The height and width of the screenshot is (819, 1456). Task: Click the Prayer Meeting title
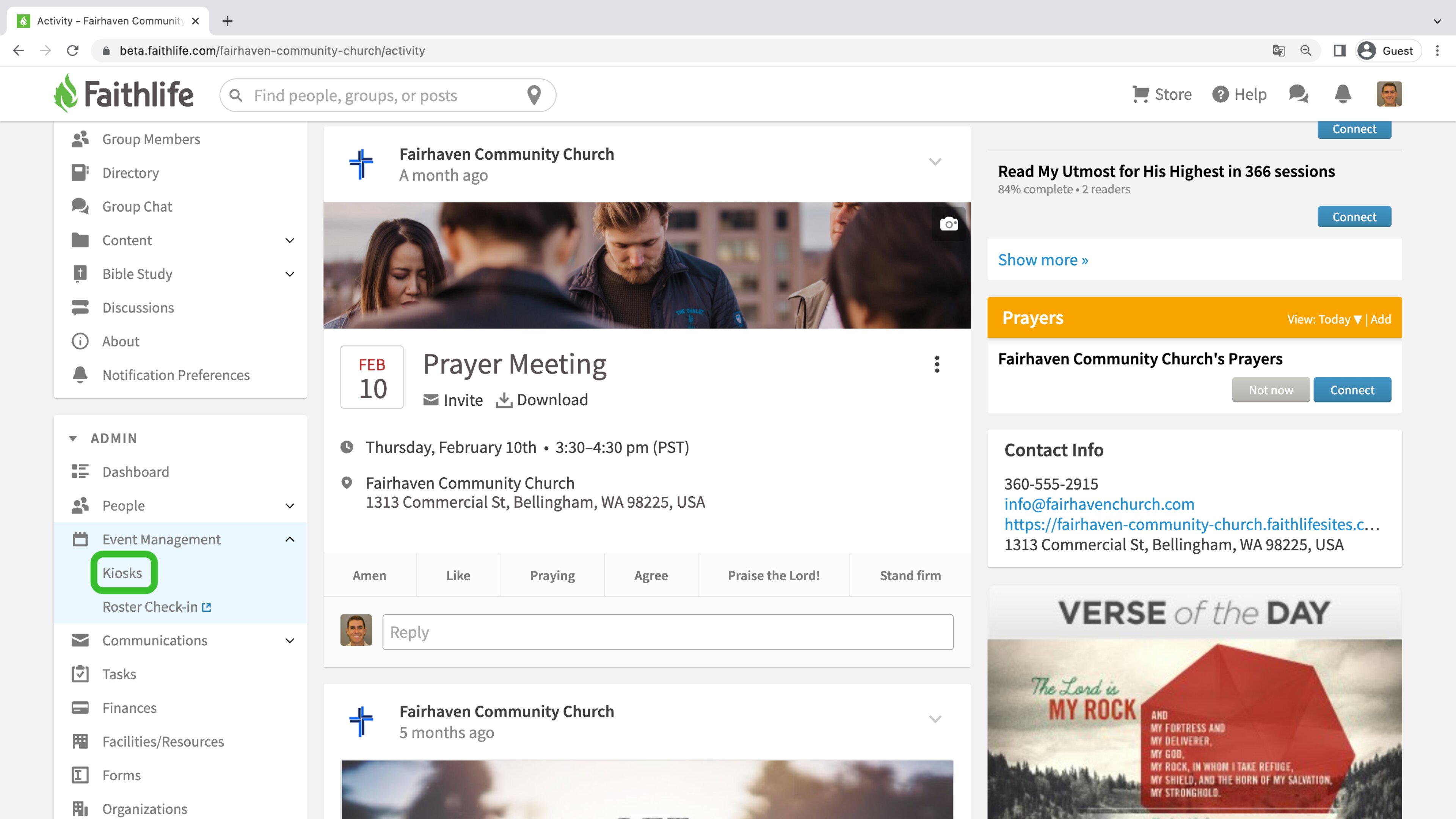(515, 364)
